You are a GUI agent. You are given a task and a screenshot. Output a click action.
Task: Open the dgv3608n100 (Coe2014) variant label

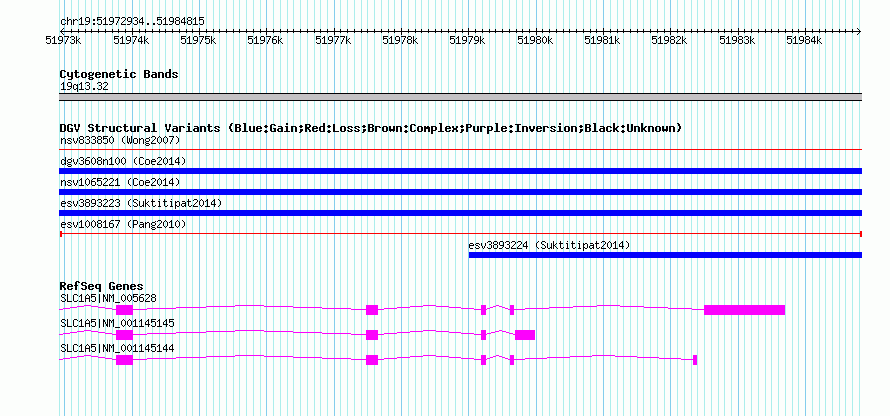click(123, 161)
